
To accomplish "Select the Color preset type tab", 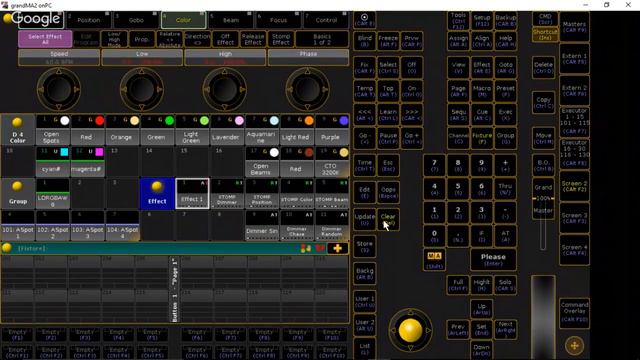I will [x=183, y=20].
